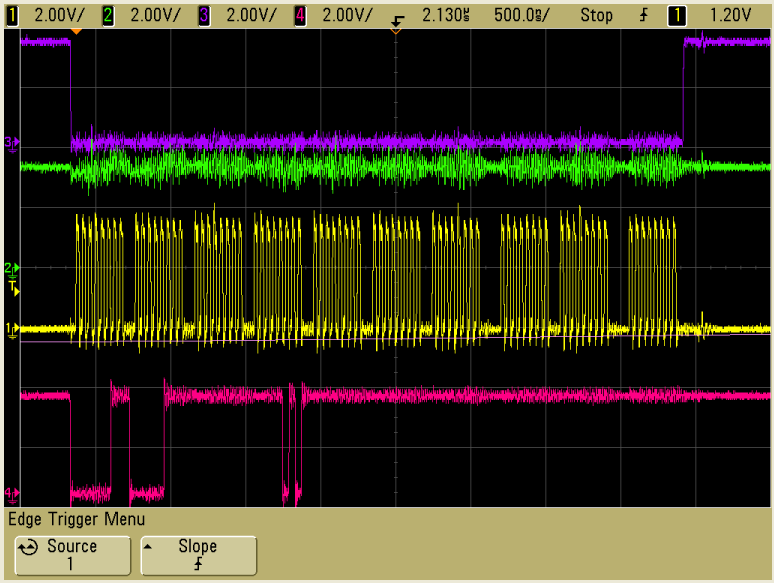Viewport: 774px width, 583px height.
Task: Click channel 4 scale 2.00V/ value
Action: 347,15
